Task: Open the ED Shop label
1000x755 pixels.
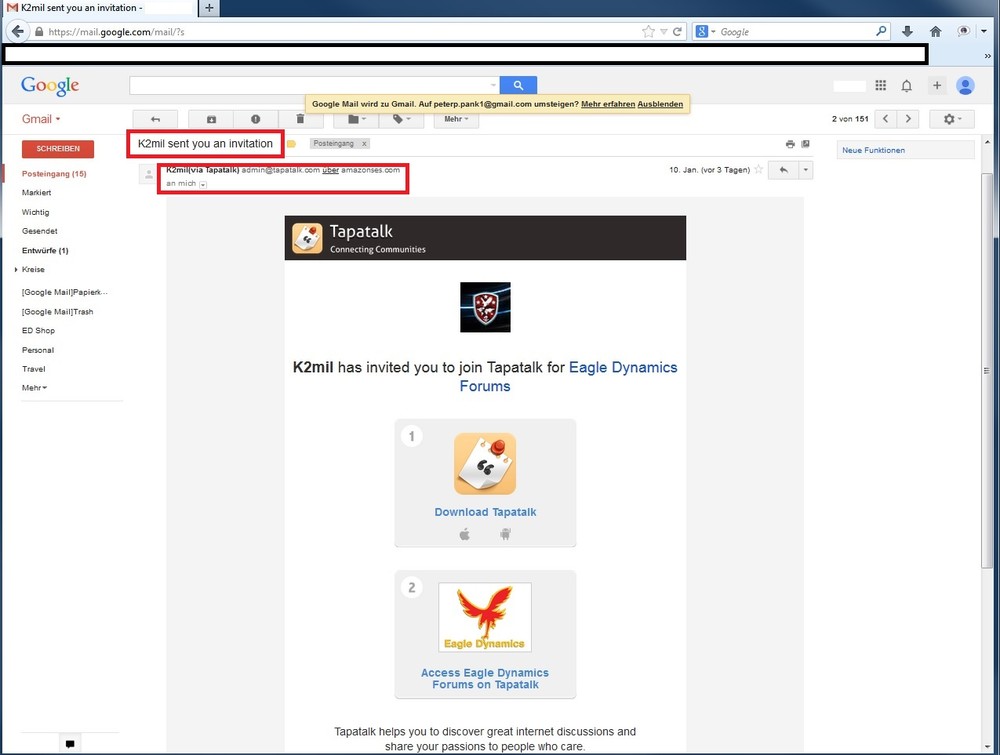Action: click(x=38, y=330)
